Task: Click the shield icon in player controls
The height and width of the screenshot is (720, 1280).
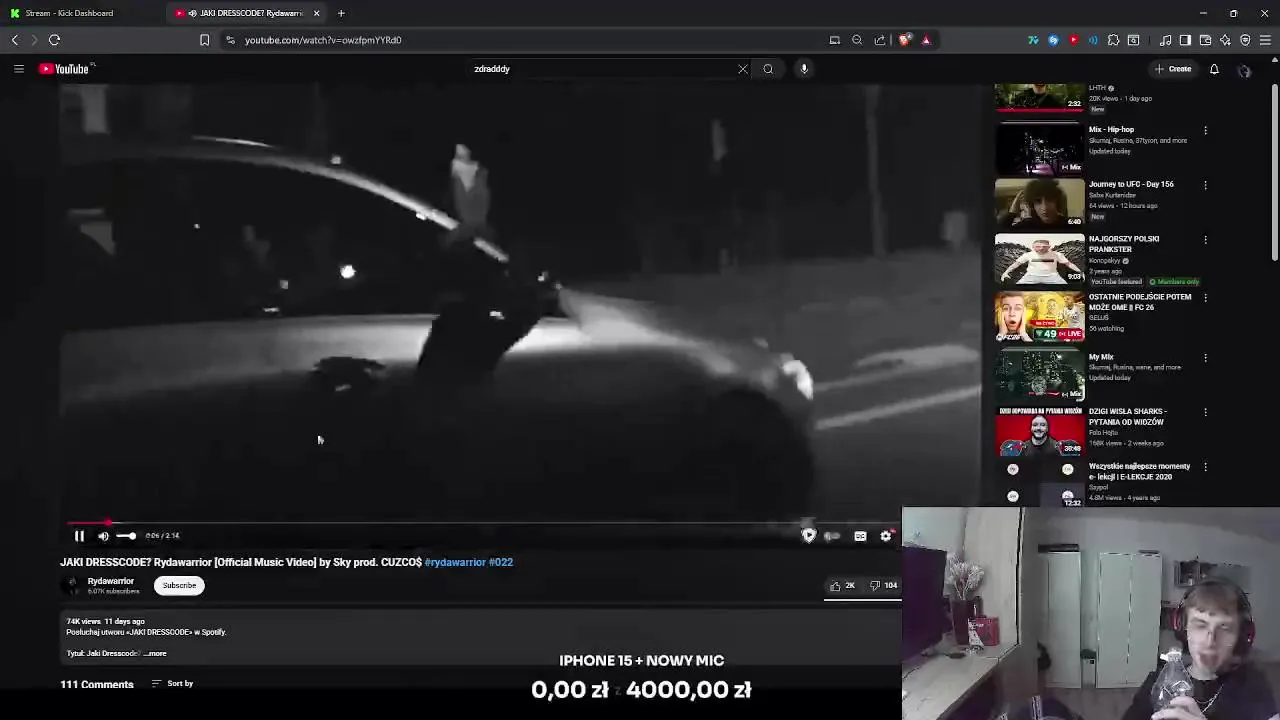Action: tap(808, 536)
